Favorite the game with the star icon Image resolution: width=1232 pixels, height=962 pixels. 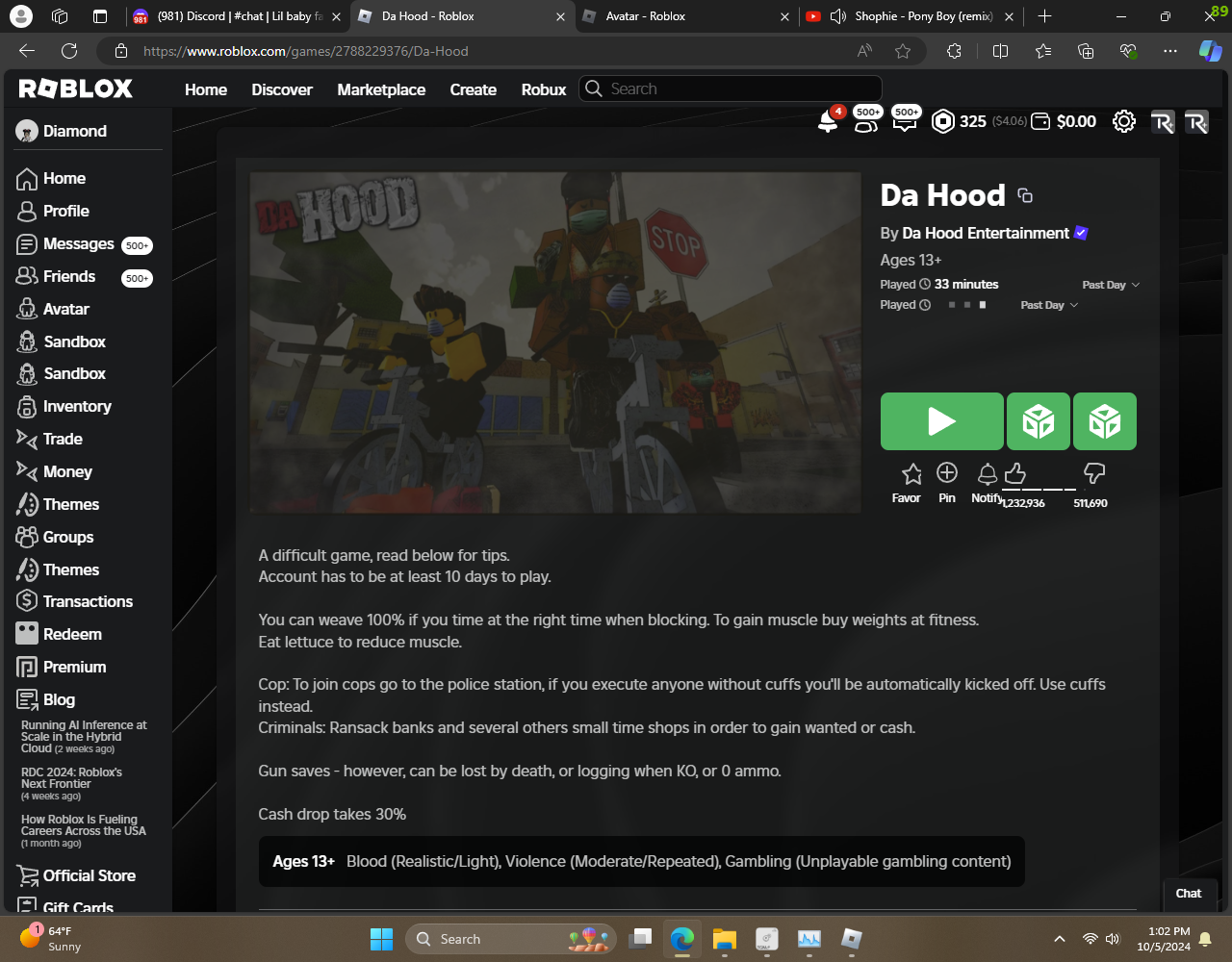[x=911, y=473]
